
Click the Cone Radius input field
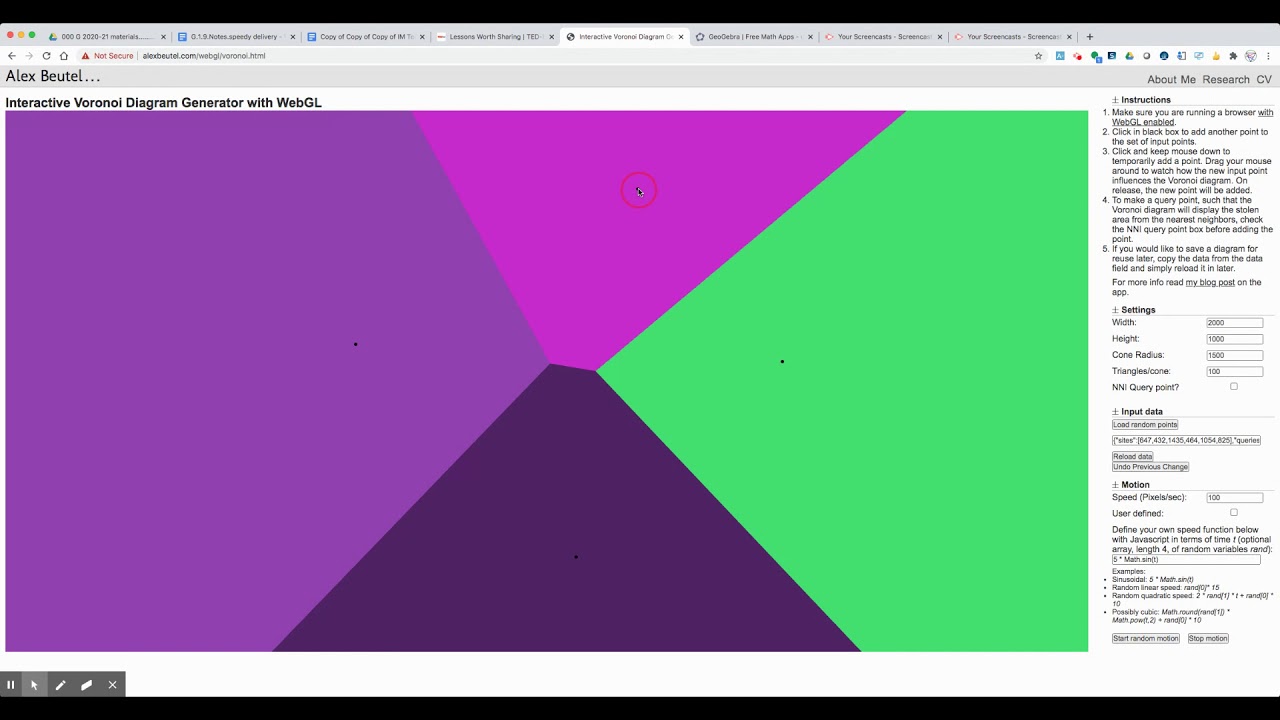pyautogui.click(x=1235, y=355)
